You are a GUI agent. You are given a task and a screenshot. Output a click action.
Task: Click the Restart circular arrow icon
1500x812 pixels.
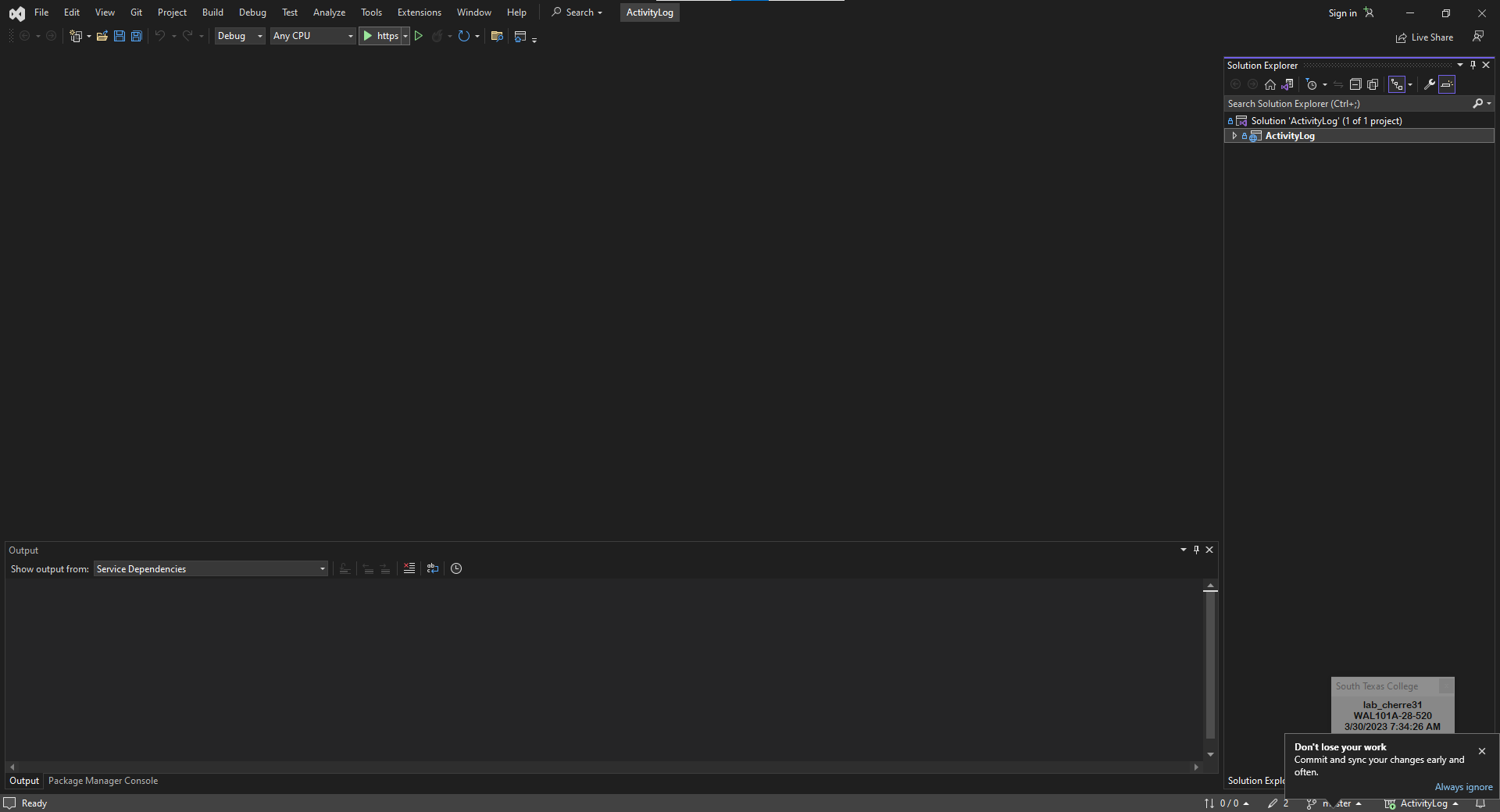pos(464,36)
